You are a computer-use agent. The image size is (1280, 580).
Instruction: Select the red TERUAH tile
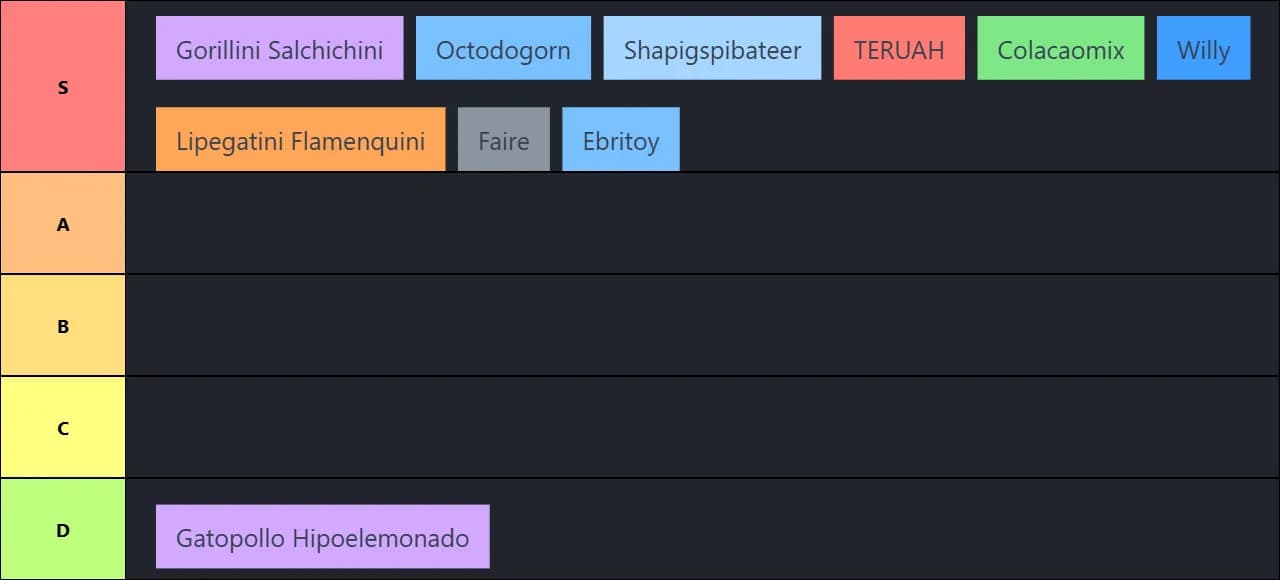[x=899, y=48]
